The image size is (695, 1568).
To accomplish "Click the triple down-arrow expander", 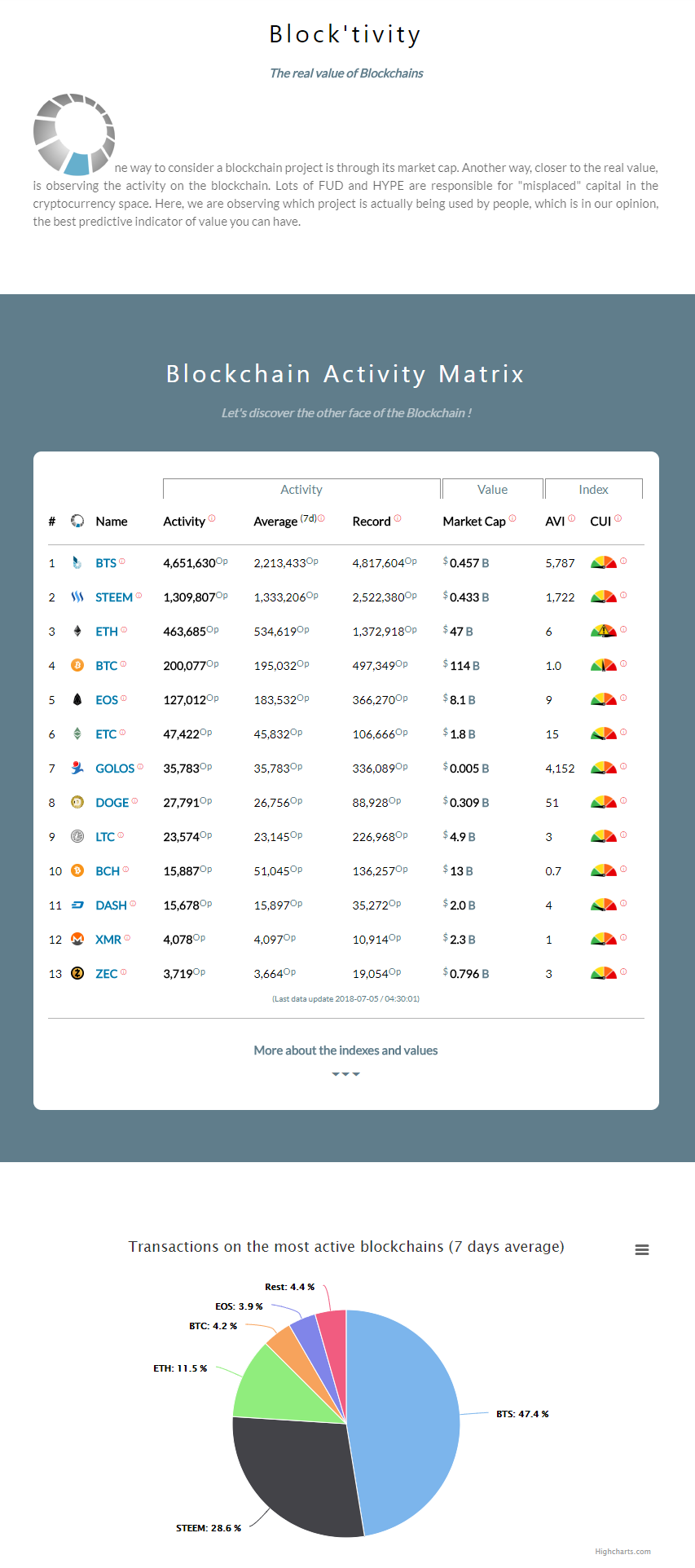I will point(345,1074).
